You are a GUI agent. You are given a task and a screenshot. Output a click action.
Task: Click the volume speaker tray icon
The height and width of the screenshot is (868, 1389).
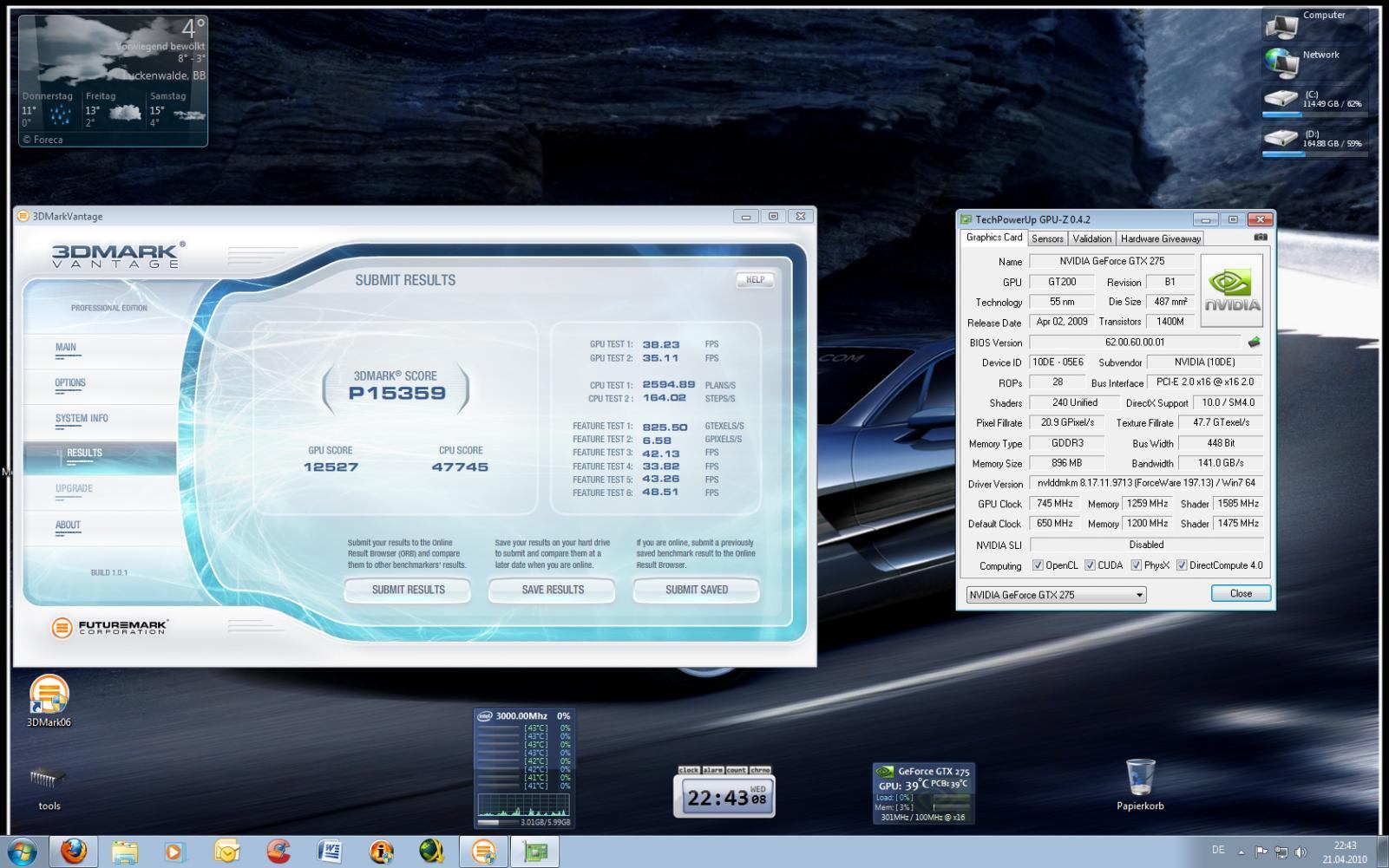tap(1301, 852)
